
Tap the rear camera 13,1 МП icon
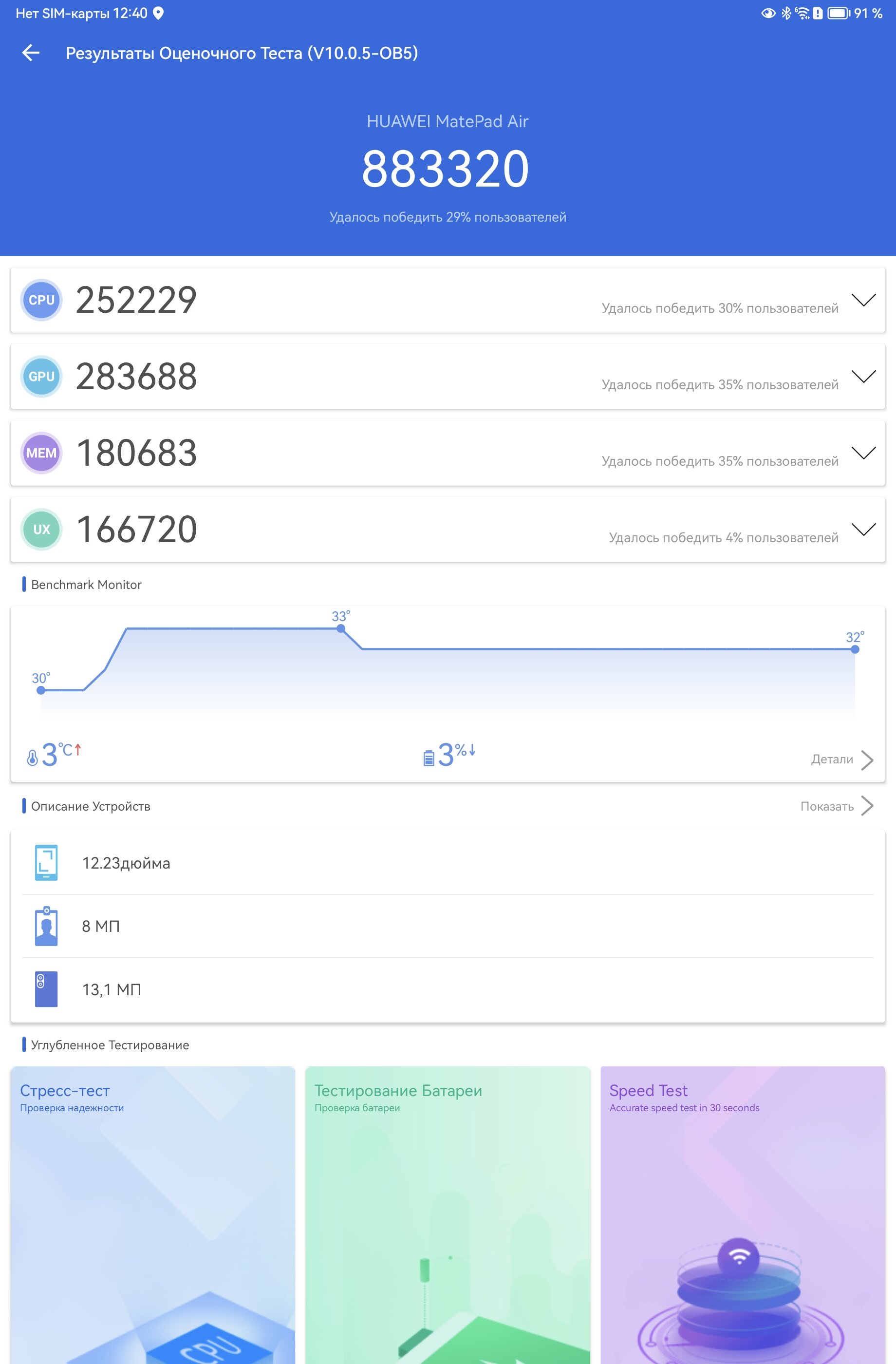[46, 989]
